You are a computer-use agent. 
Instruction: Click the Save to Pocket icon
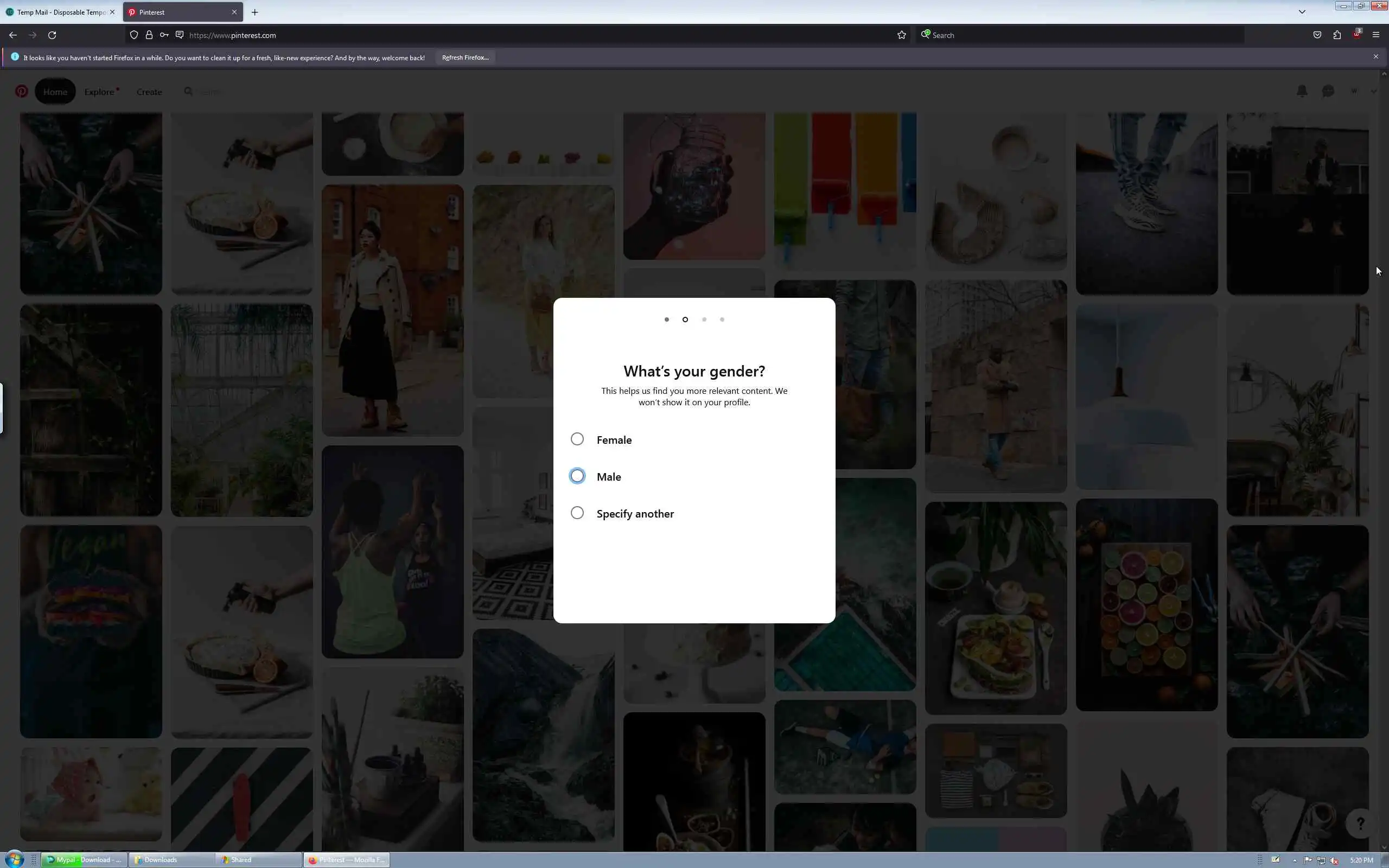pyautogui.click(x=1317, y=35)
